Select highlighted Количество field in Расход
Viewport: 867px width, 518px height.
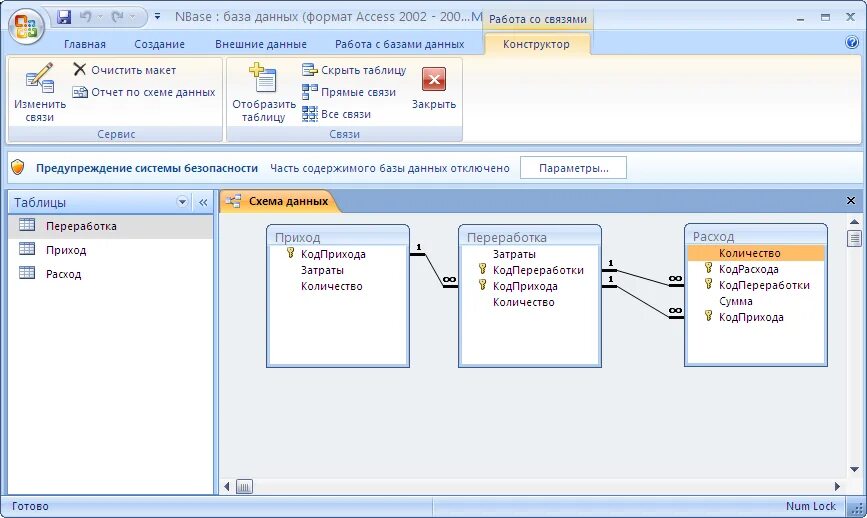[756, 253]
